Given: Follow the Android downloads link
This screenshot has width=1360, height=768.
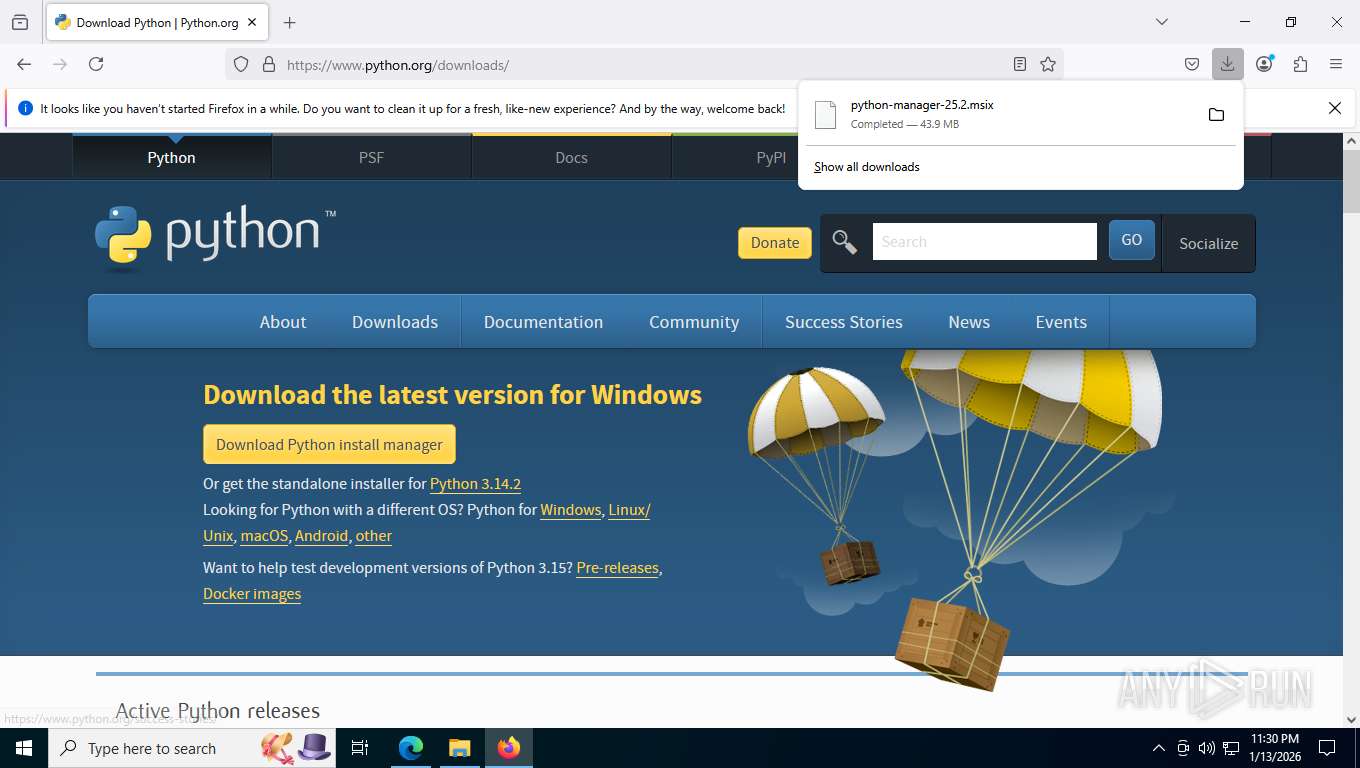Looking at the screenshot, I should point(321,536).
